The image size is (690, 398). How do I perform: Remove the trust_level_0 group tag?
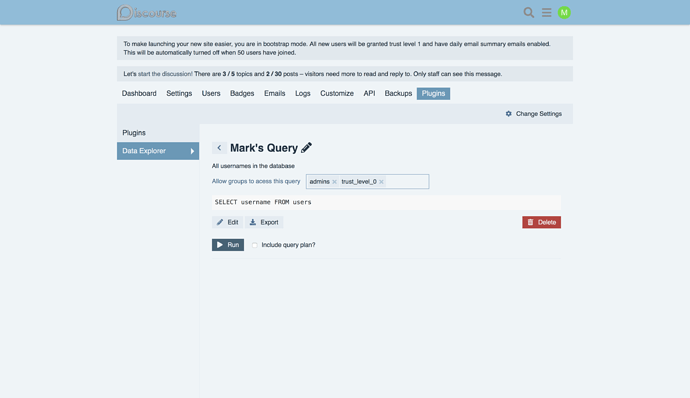pyautogui.click(x=382, y=182)
